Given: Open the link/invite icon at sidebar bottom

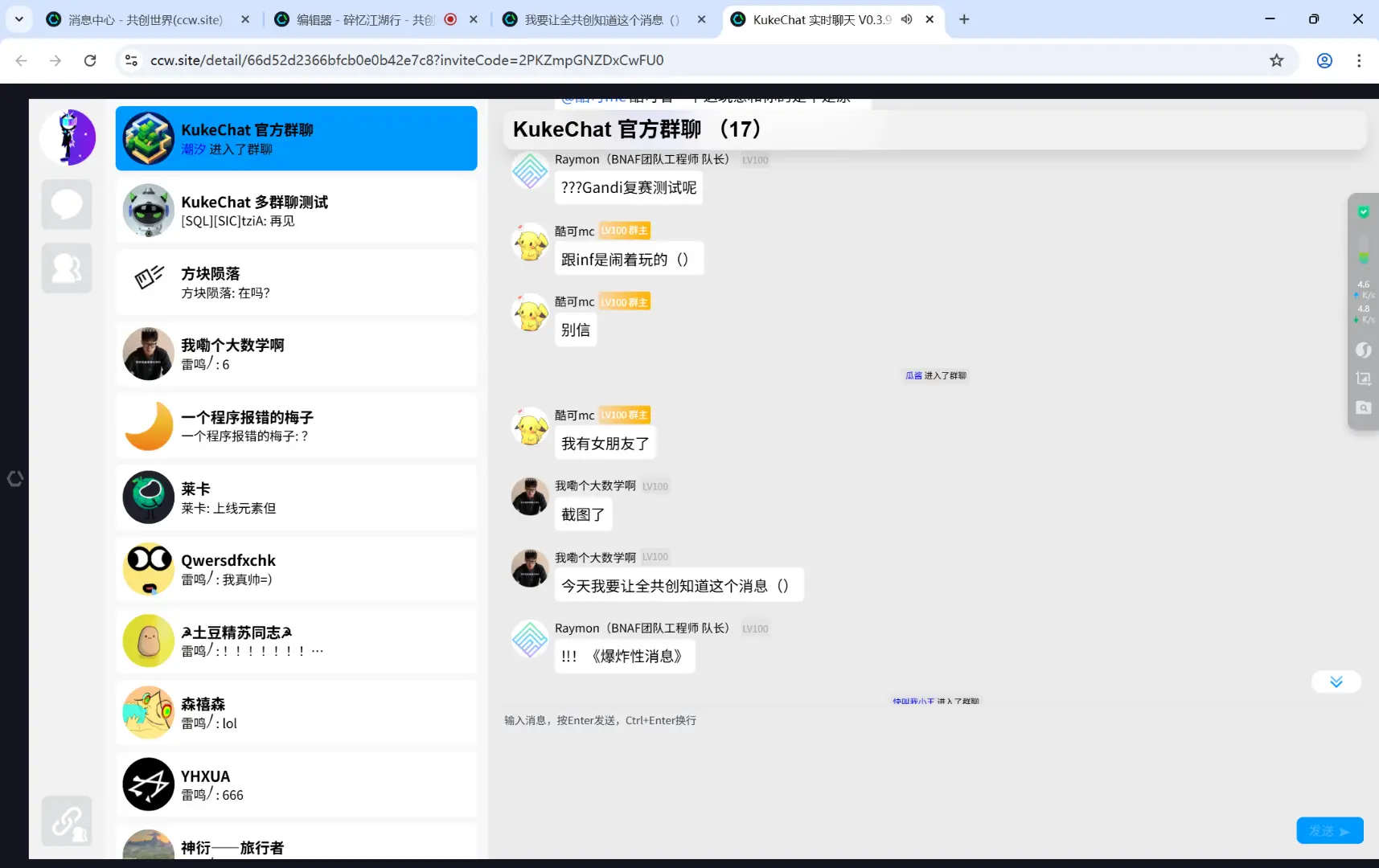Looking at the screenshot, I should click(67, 821).
